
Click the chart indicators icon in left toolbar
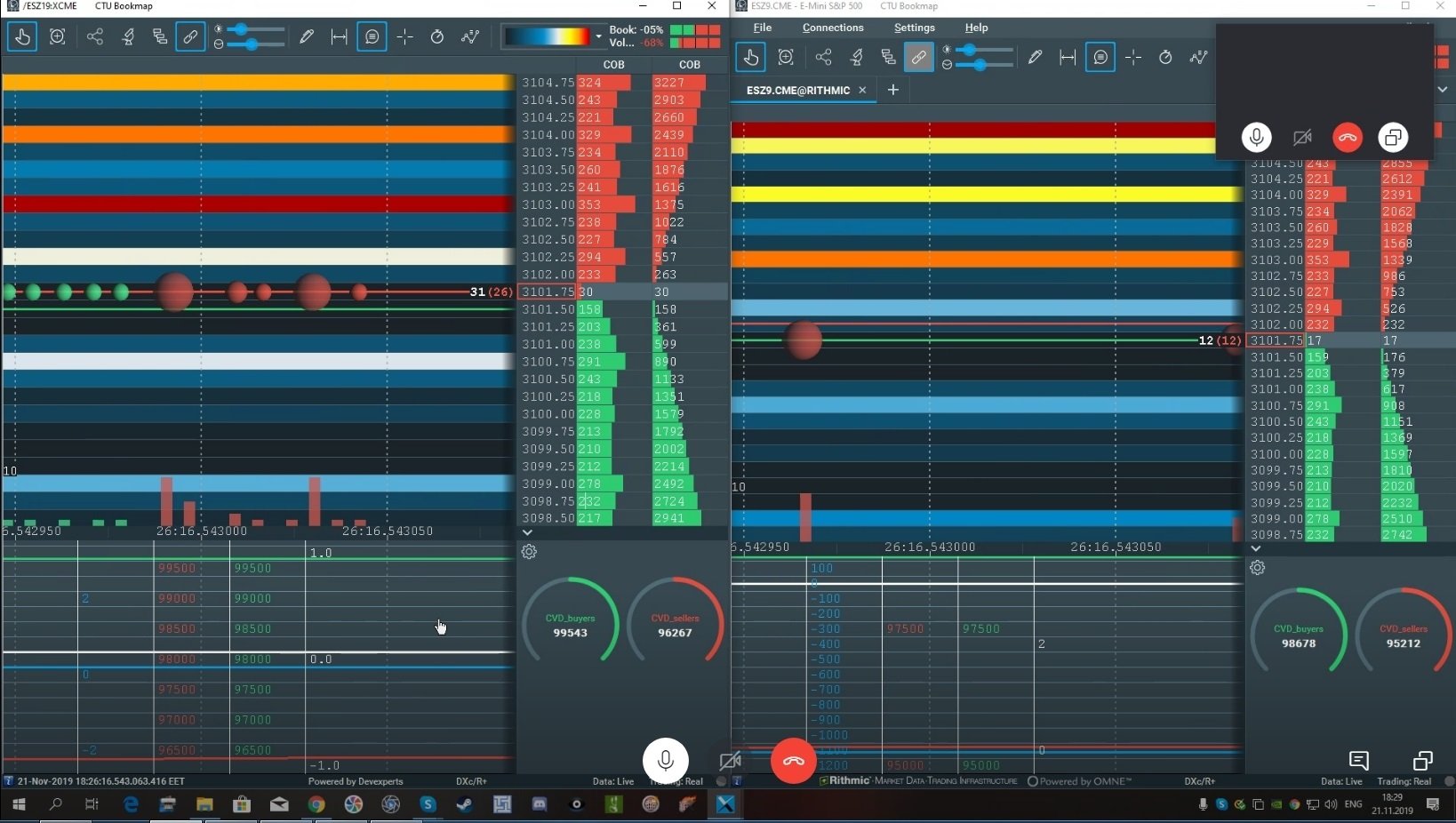point(470,37)
